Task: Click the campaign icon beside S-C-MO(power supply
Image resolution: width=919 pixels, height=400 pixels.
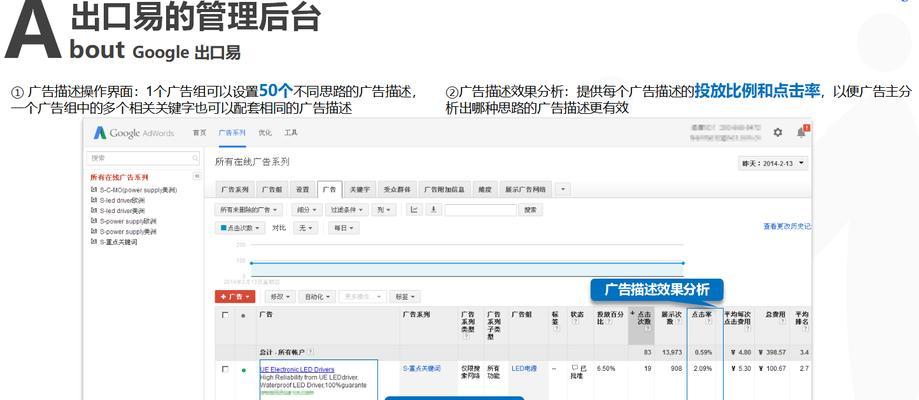Action: pos(94,190)
